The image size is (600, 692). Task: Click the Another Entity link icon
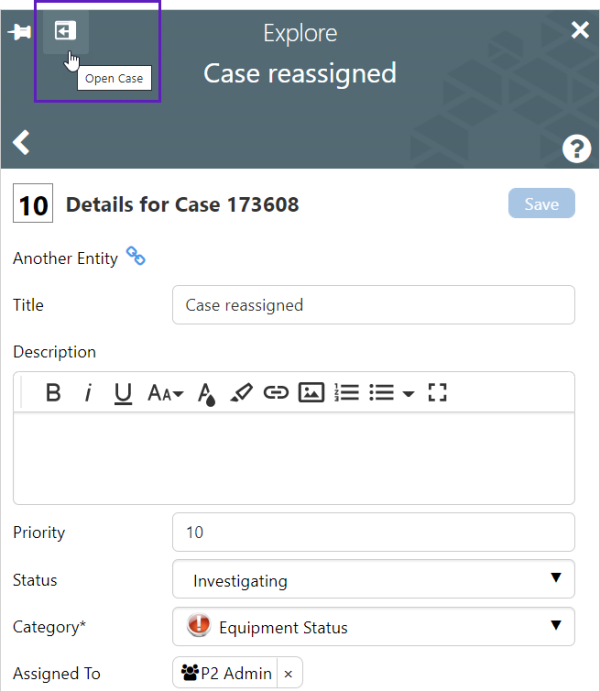[x=135, y=257]
